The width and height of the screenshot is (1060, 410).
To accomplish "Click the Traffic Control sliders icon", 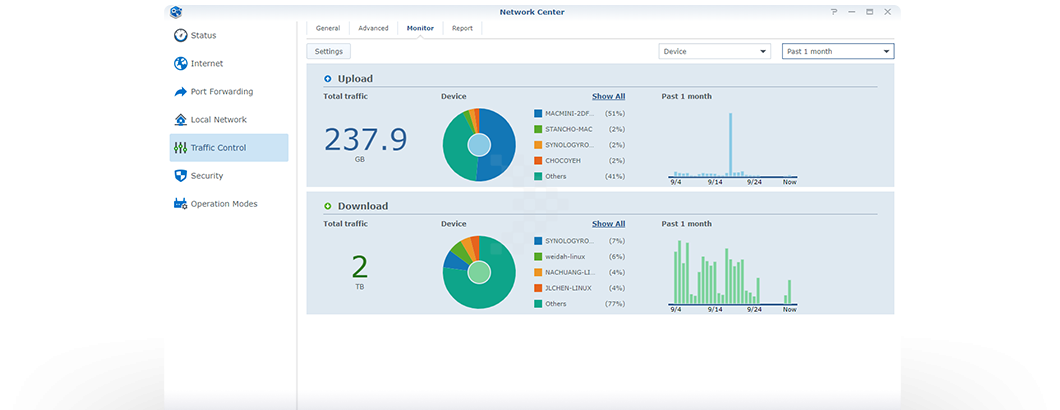I will [x=180, y=147].
